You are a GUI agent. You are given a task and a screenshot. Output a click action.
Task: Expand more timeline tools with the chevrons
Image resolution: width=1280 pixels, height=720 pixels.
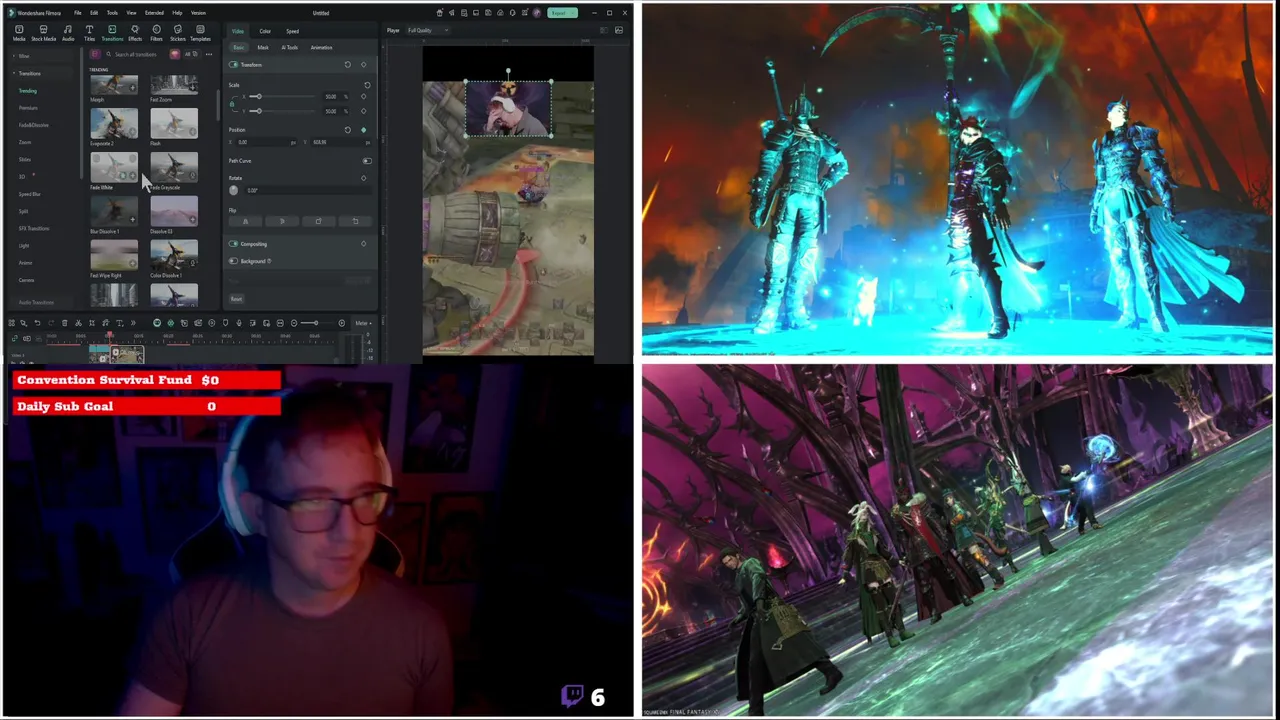133,323
